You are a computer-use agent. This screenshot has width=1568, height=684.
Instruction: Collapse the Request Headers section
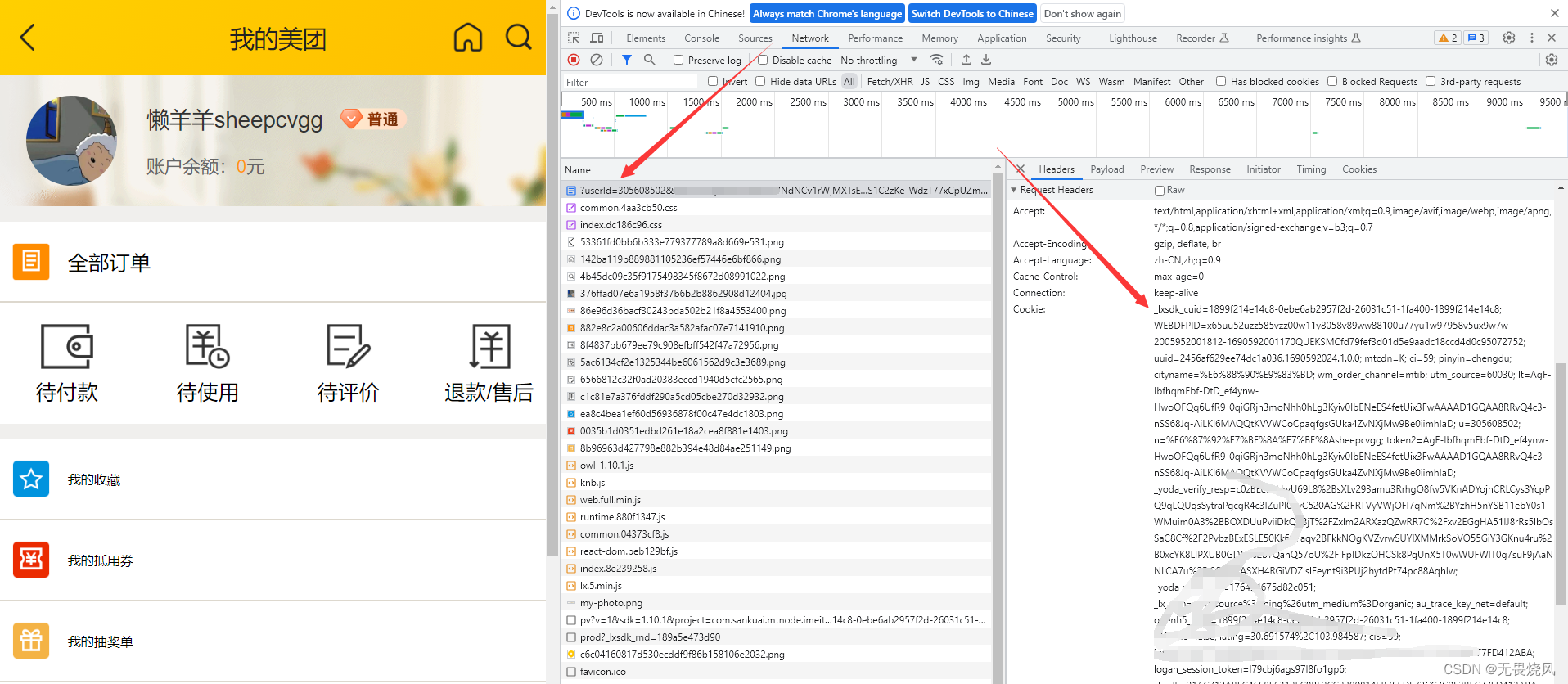(x=1015, y=190)
